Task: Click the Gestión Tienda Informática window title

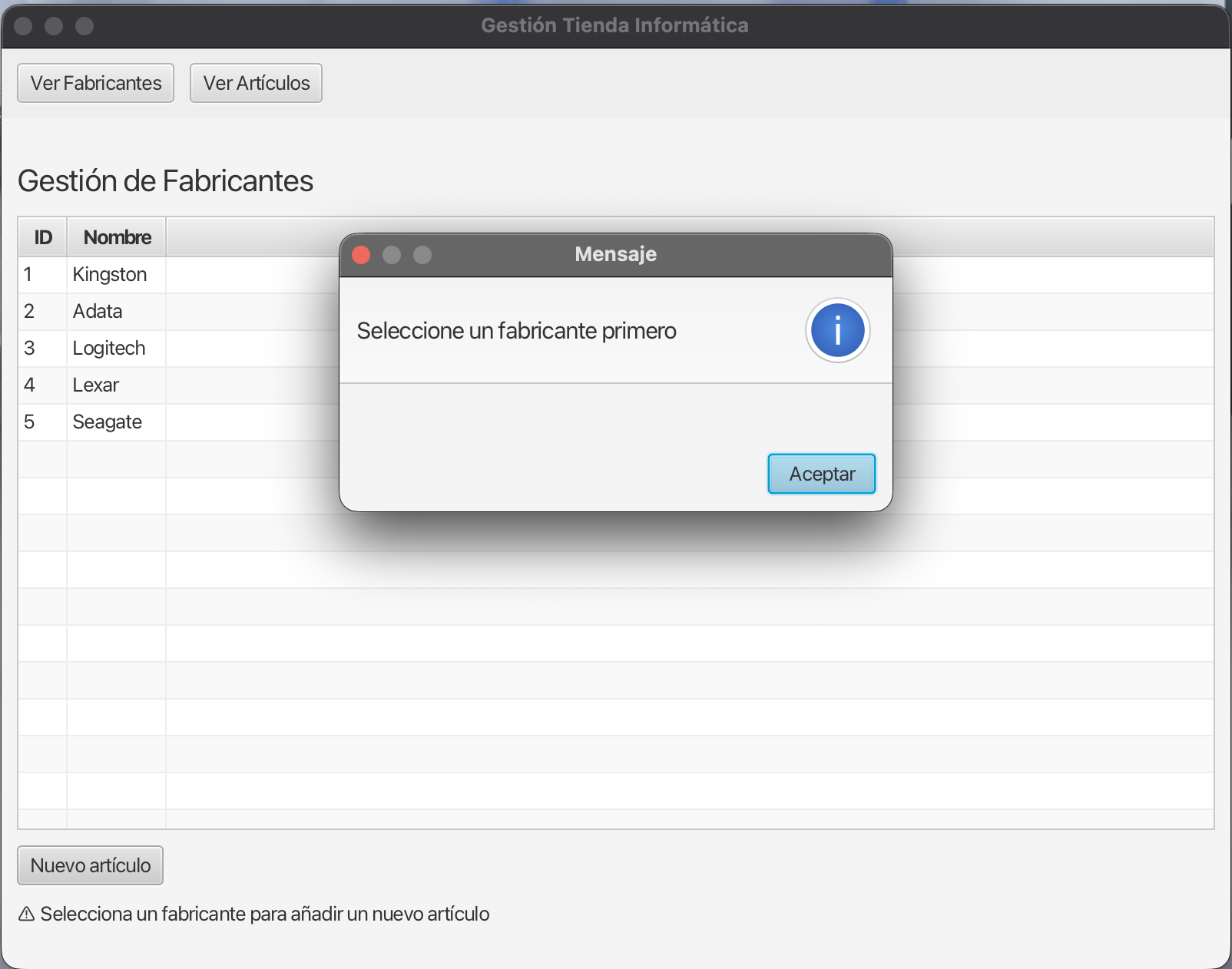Action: click(x=614, y=25)
